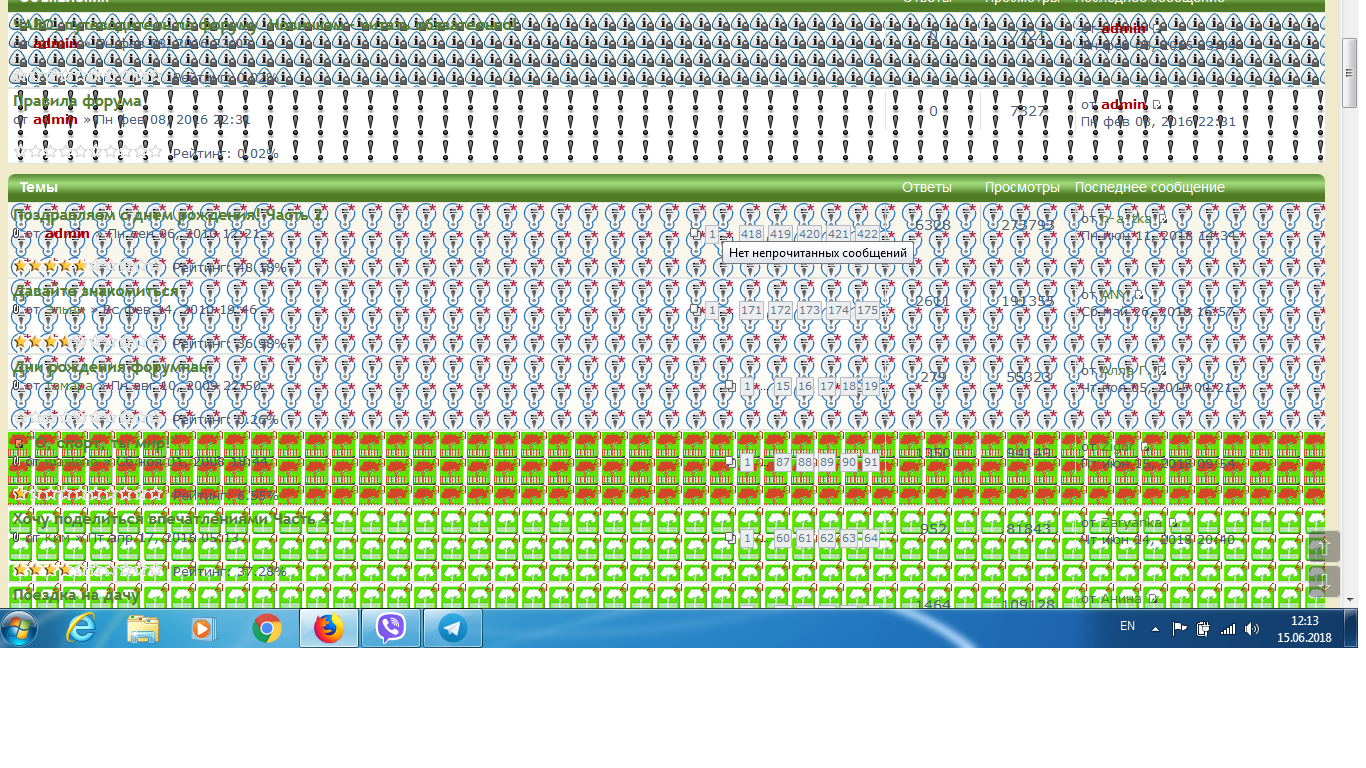View latest post icon beside admin in rules row
The image size is (1366, 768).
[x=1157, y=105]
